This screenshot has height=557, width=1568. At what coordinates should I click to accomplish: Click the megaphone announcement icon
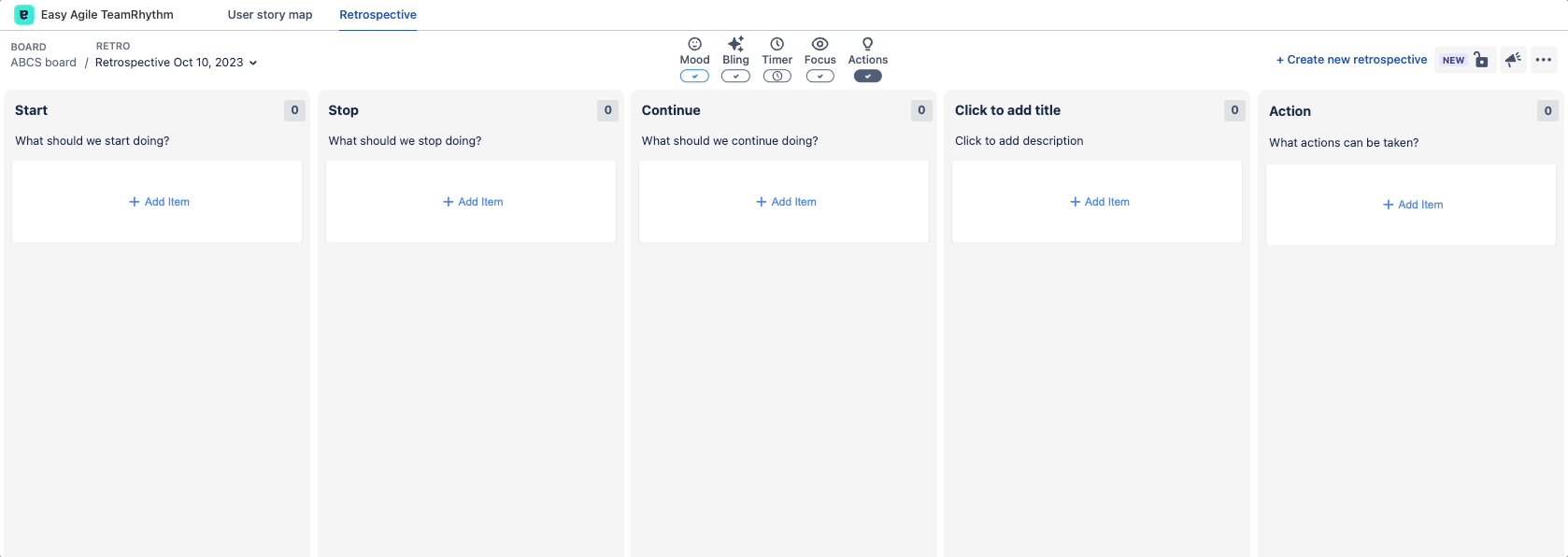pyautogui.click(x=1513, y=60)
